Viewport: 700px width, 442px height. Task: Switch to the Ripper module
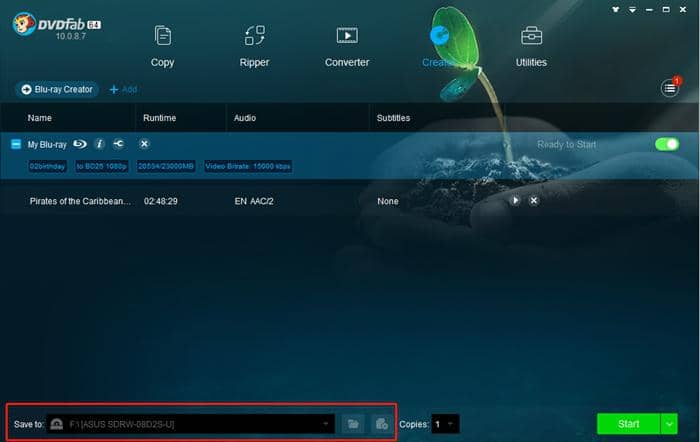point(254,46)
